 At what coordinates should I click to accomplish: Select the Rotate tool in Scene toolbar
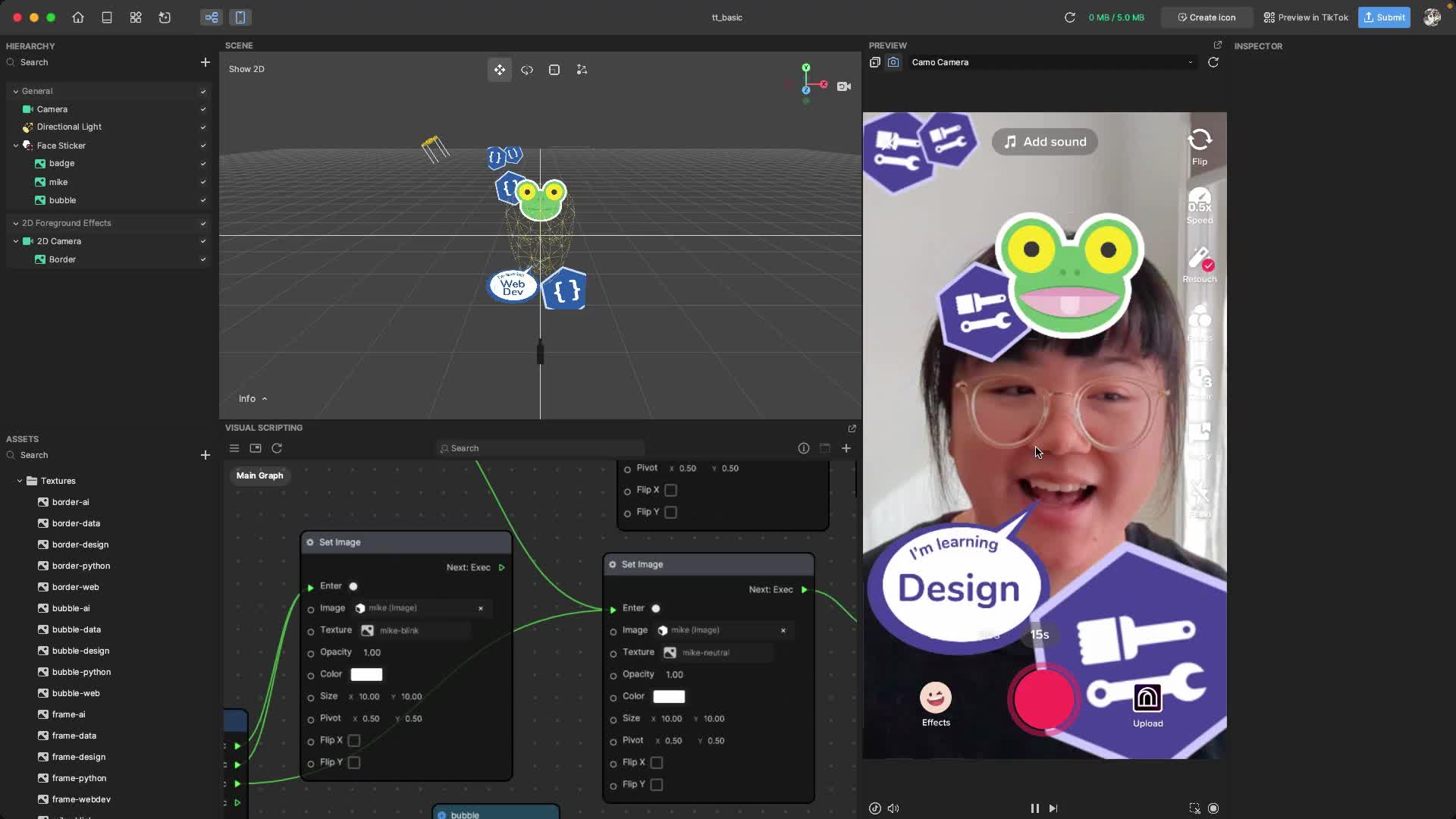(527, 70)
